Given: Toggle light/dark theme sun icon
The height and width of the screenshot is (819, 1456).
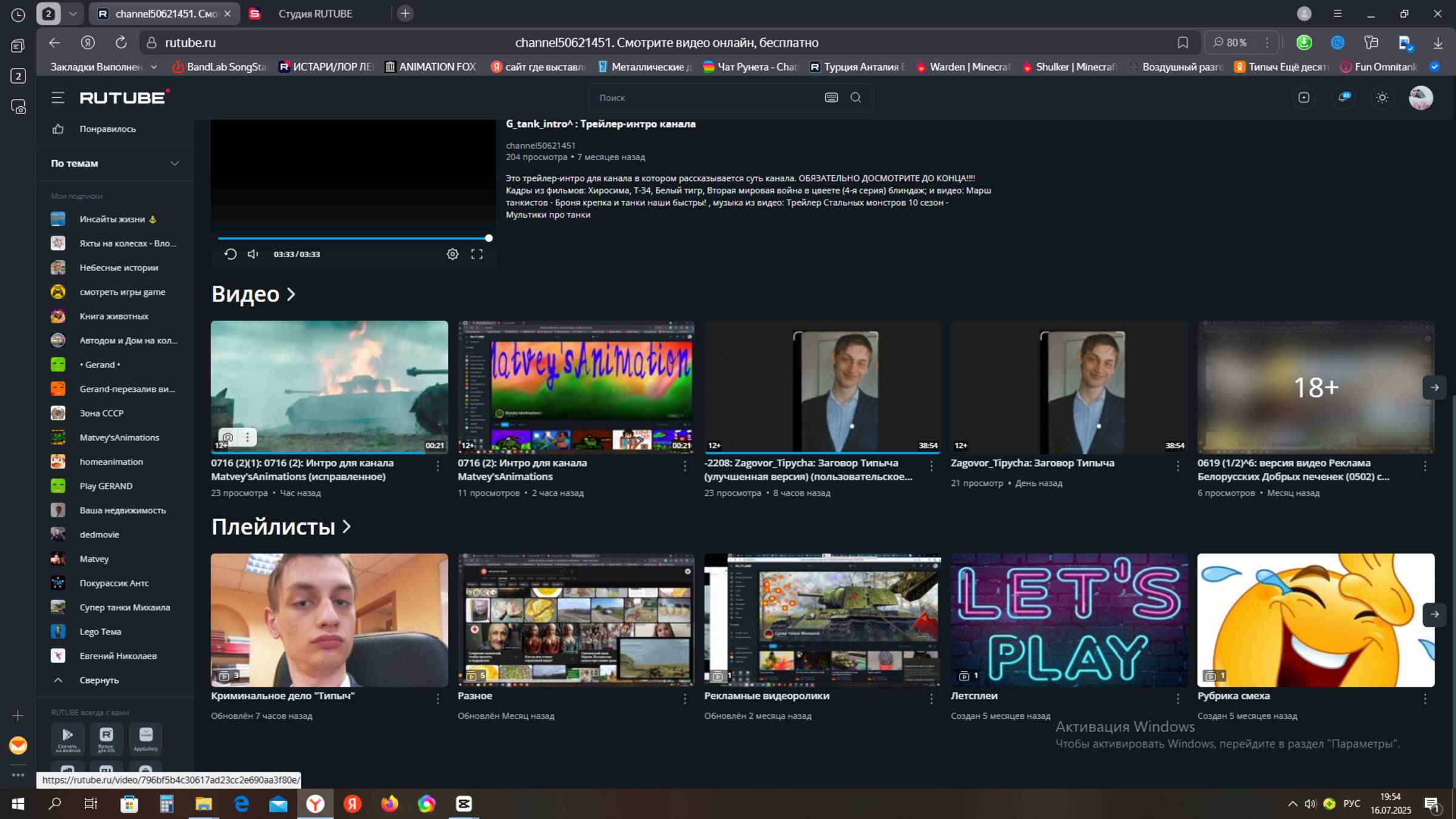Looking at the screenshot, I should [x=1382, y=98].
